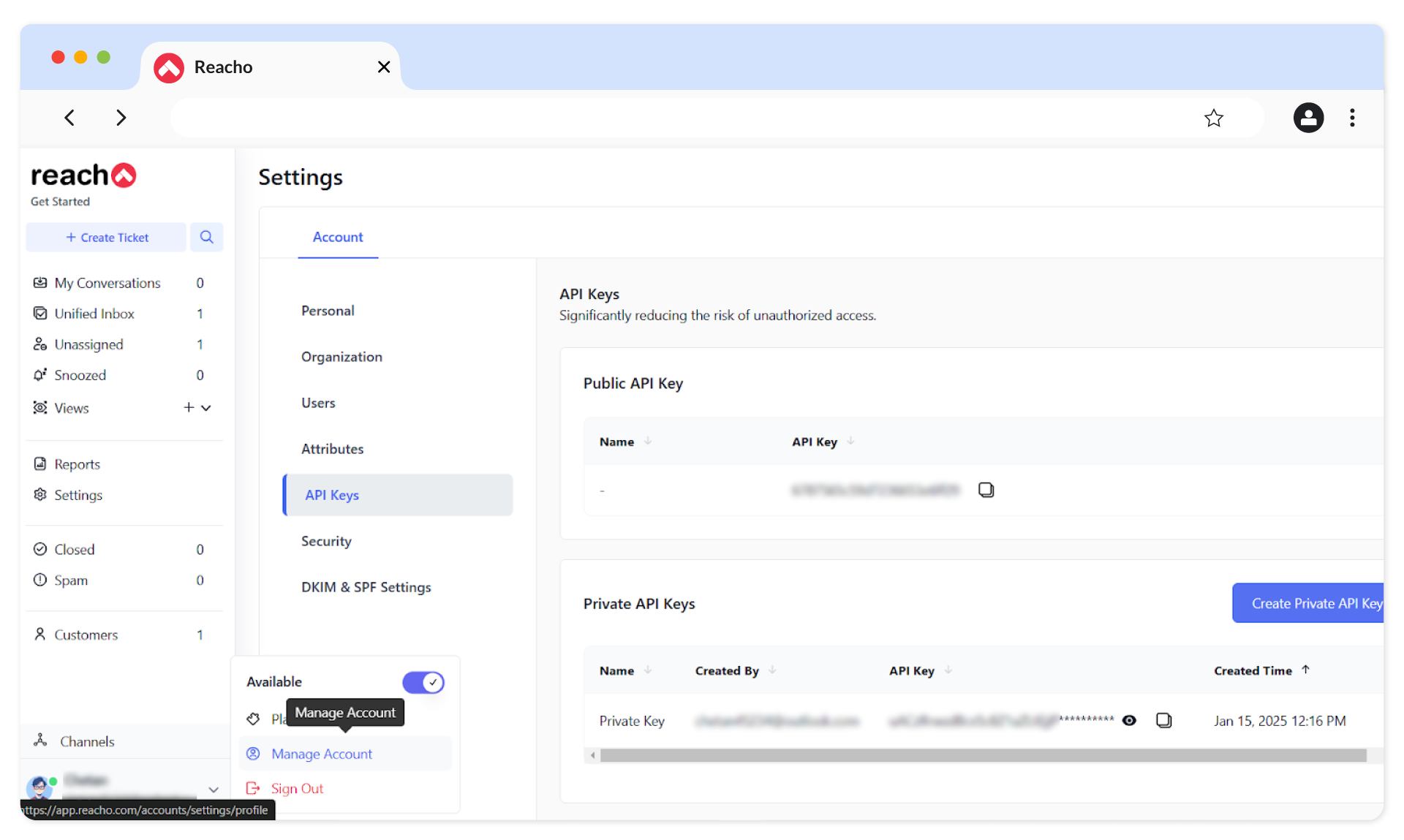
Task: Go back with browser back arrow
Action: coord(69,118)
